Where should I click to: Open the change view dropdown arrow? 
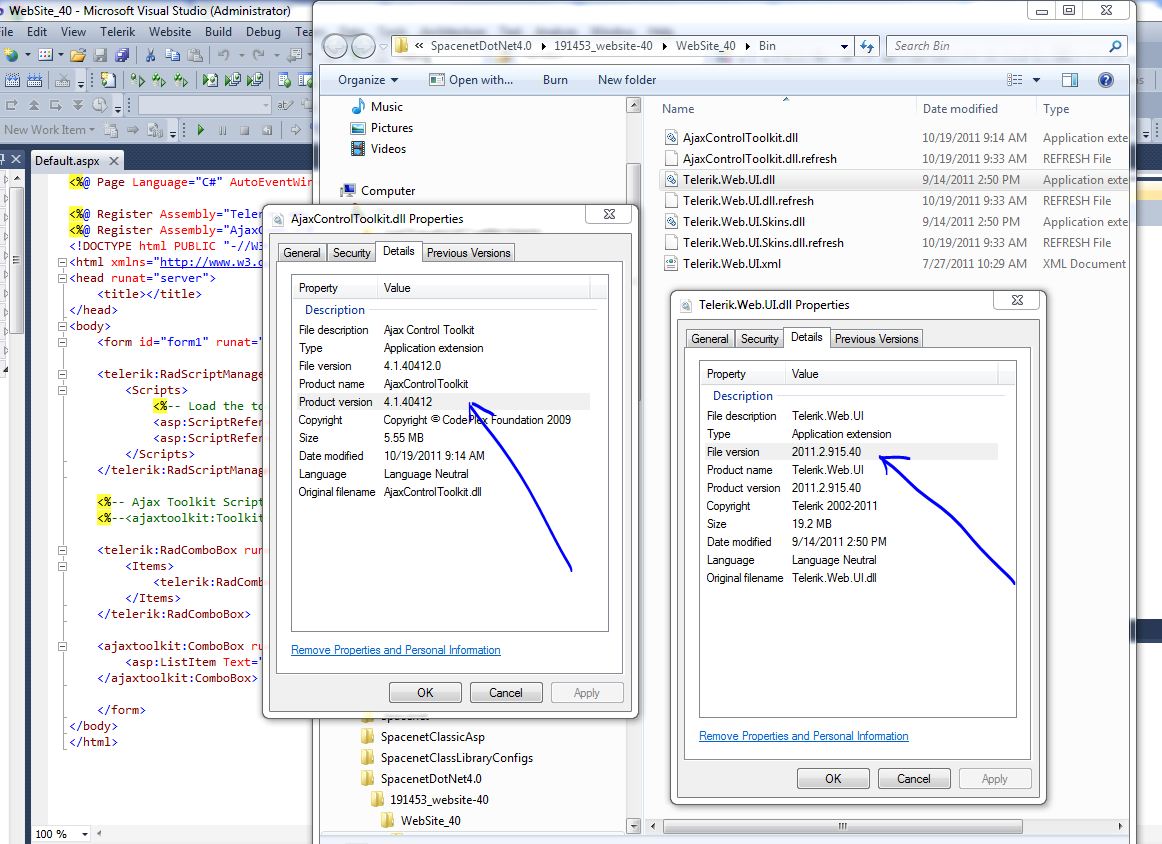point(1036,80)
